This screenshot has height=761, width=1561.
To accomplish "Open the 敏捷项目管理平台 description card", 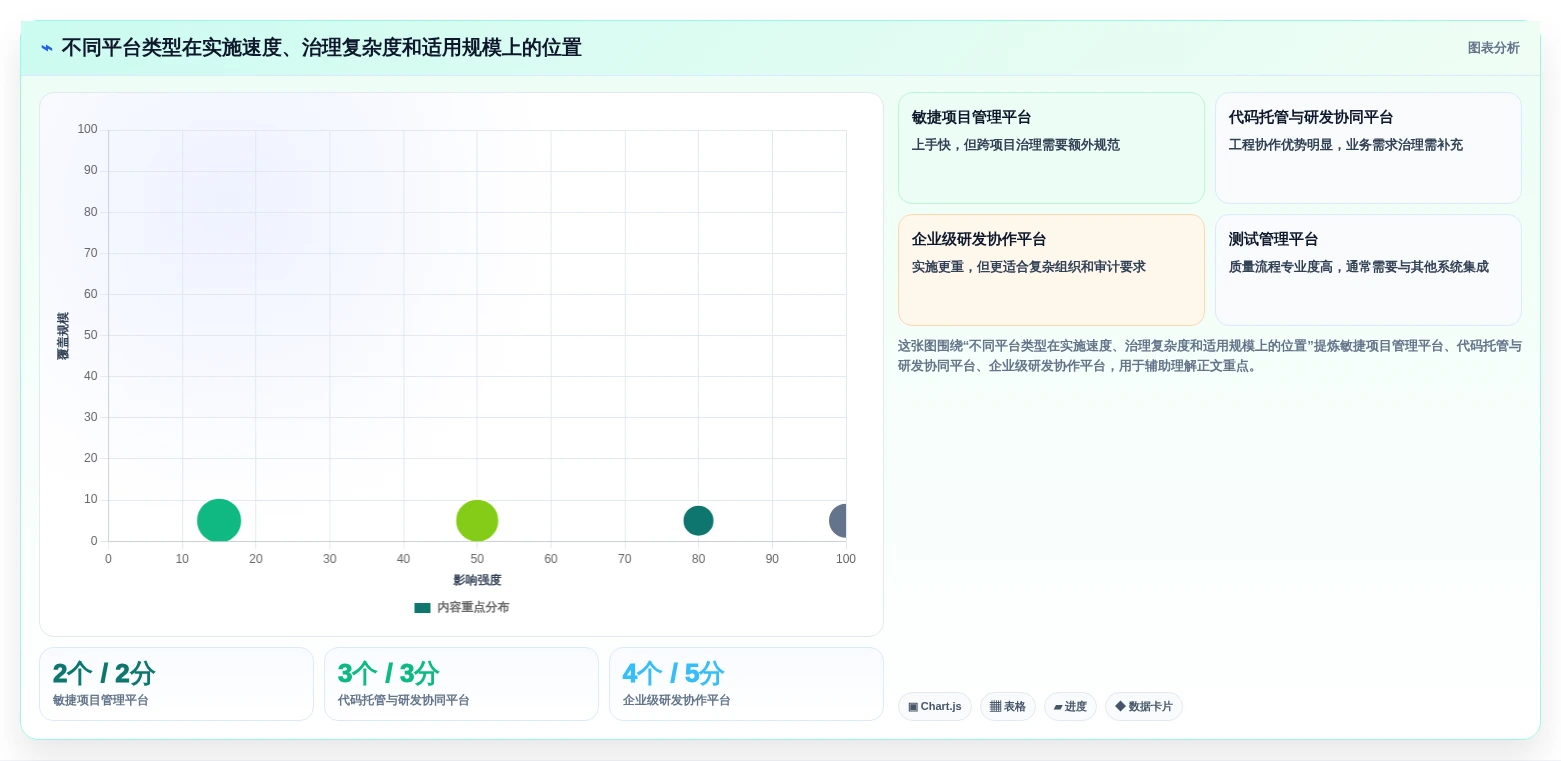I will tap(1051, 148).
